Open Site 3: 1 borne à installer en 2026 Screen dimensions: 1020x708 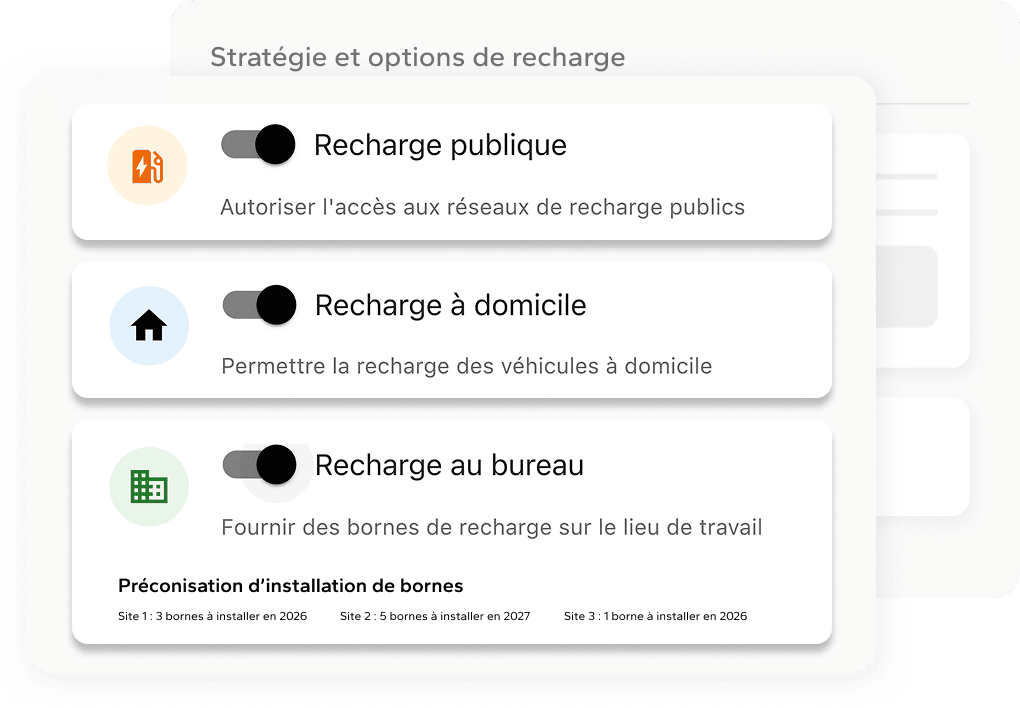[x=656, y=616]
